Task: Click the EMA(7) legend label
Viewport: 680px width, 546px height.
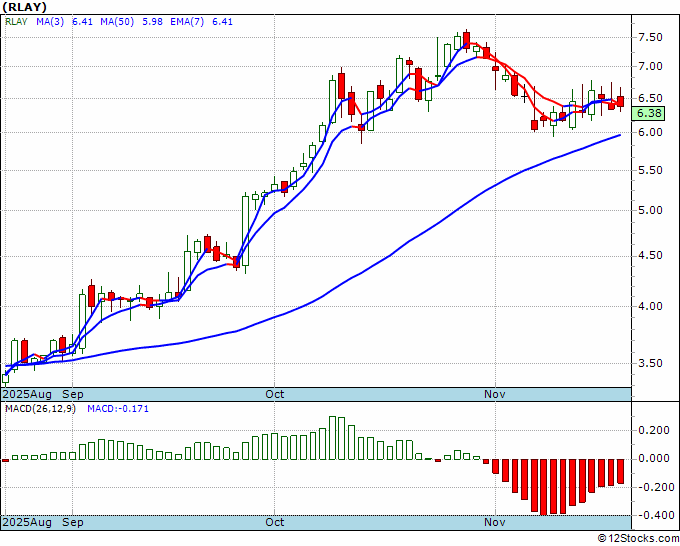Action: point(187,21)
